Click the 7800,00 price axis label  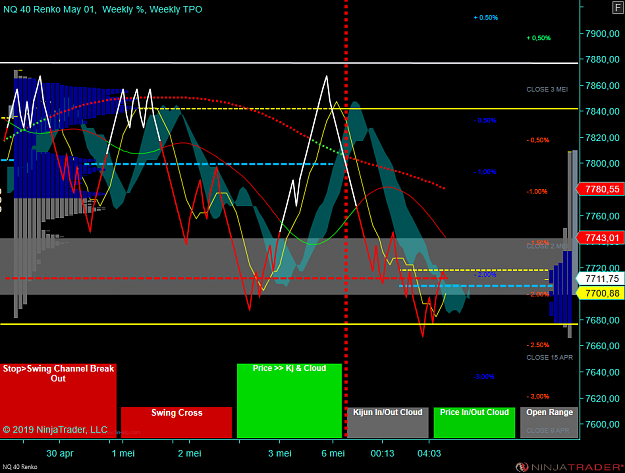(x=602, y=163)
